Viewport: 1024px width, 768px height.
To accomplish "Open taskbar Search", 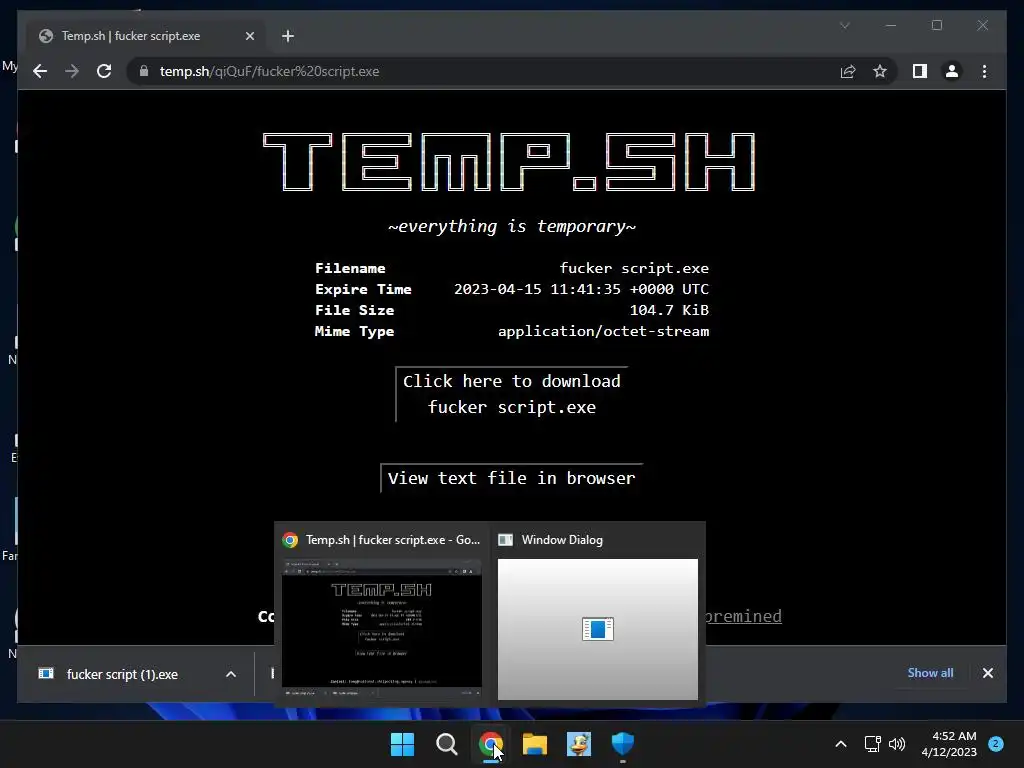I will tap(447, 744).
